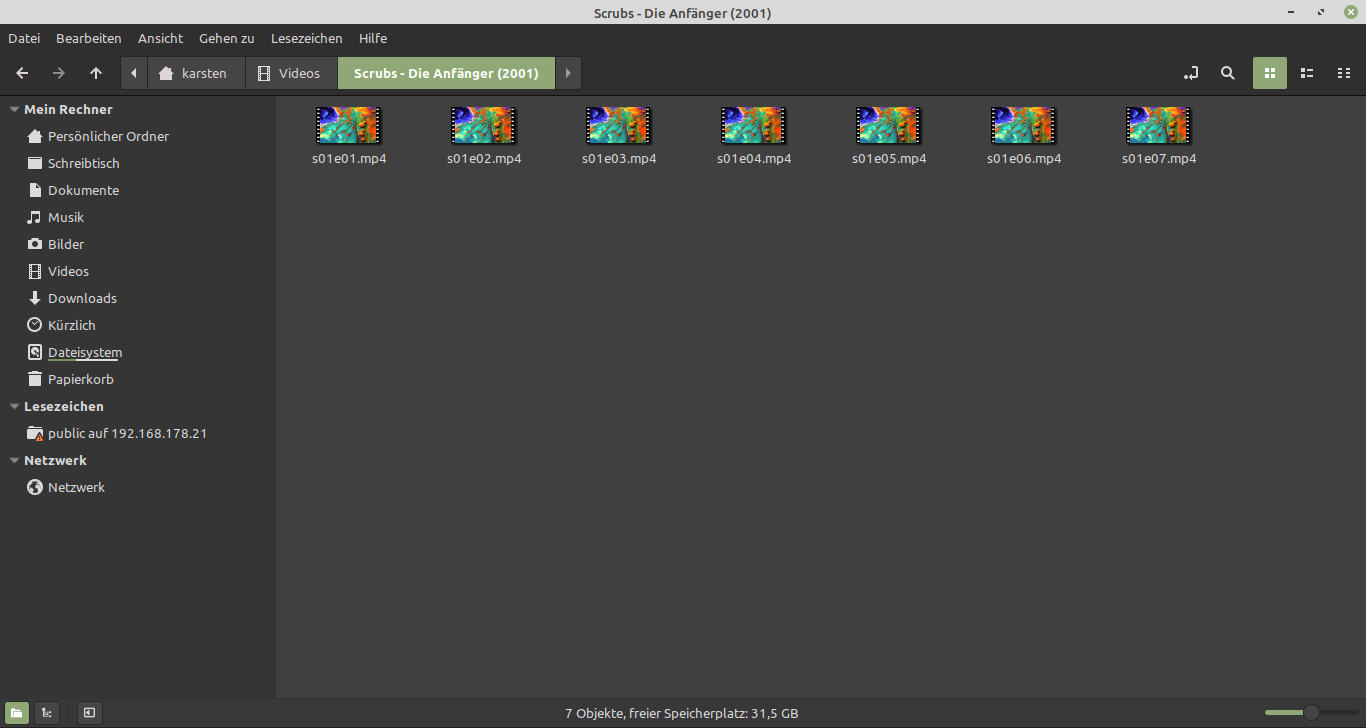1366x728 pixels.
Task: Click the Downloads arrow icon
Action: pyautogui.click(x=35, y=298)
